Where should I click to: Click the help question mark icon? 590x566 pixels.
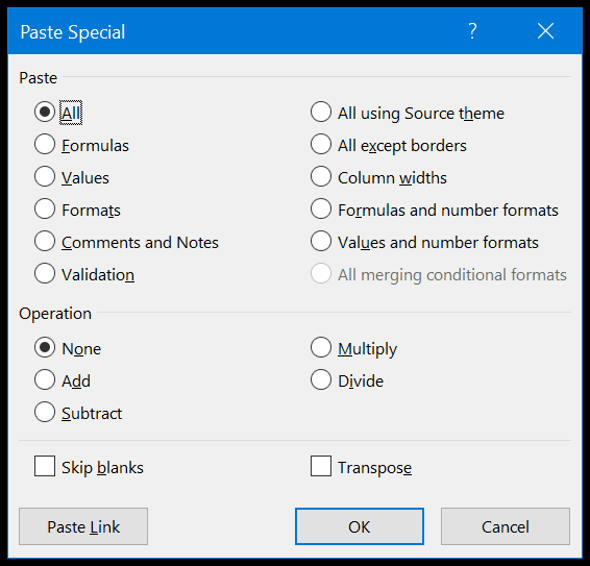473,31
